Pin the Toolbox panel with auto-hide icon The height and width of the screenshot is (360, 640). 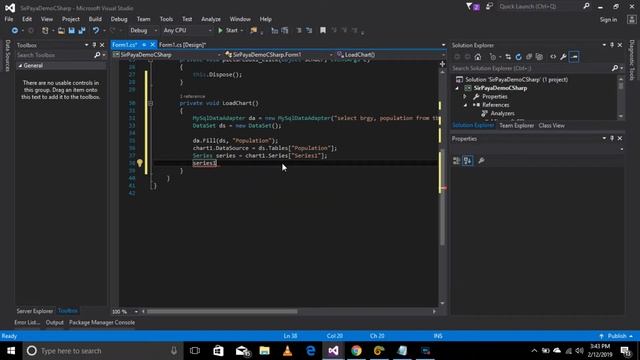coord(94,45)
